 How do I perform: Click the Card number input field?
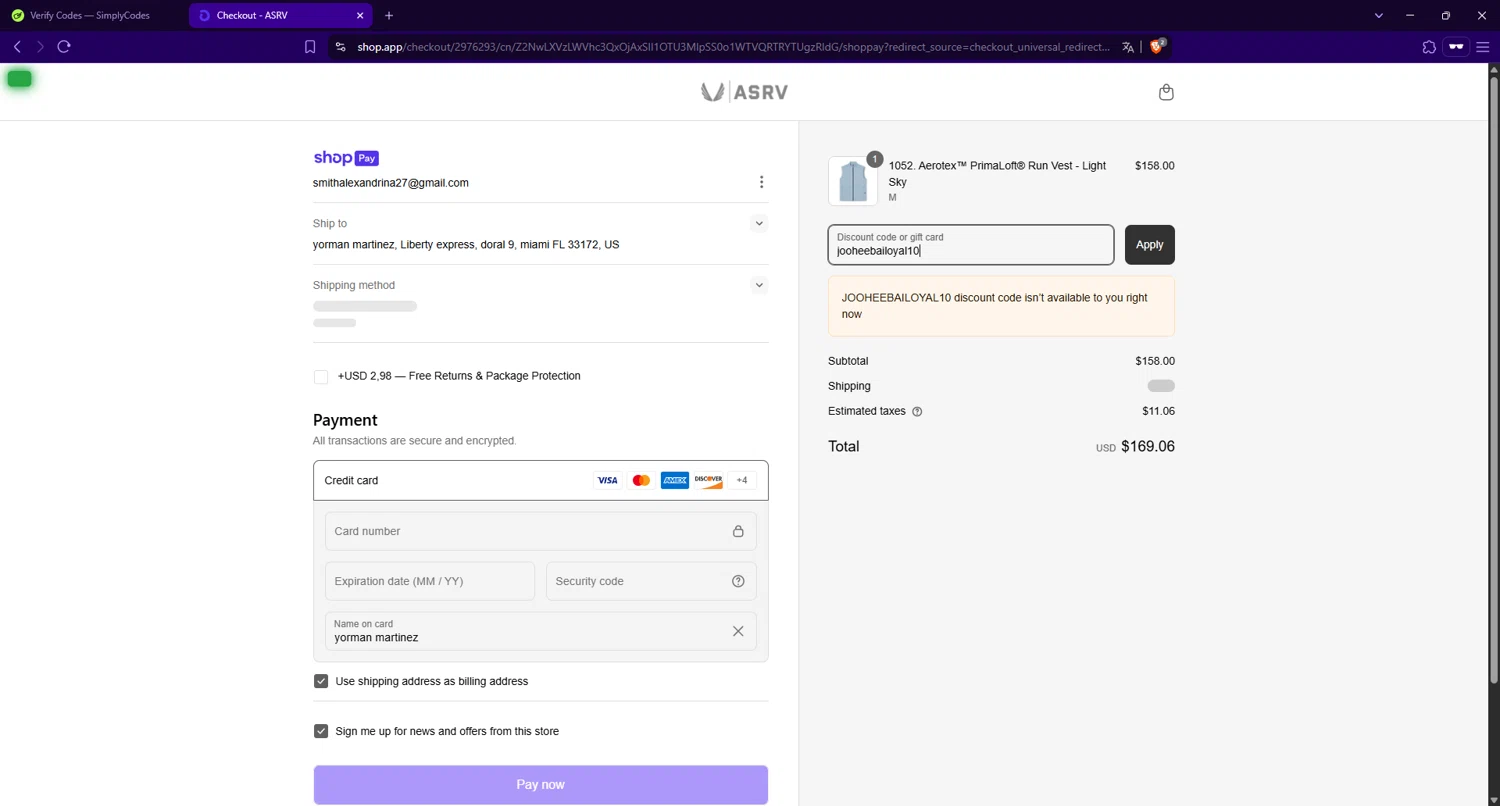point(541,531)
